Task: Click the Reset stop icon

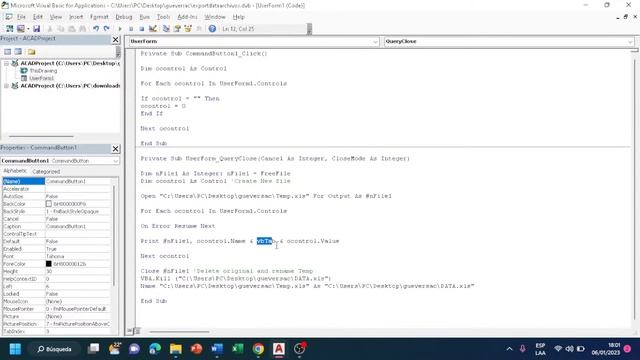Action: (x=141, y=29)
